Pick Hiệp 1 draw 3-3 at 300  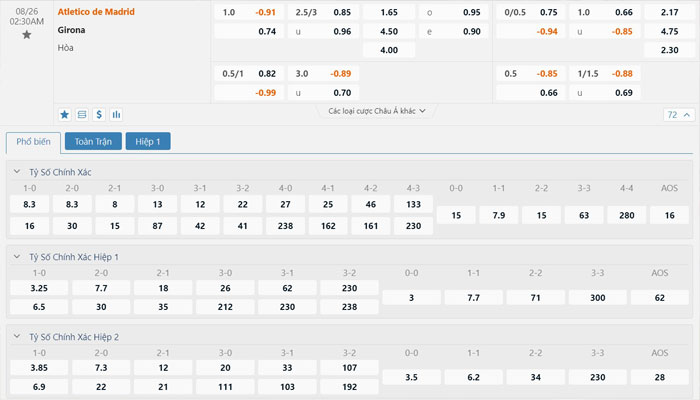[x=598, y=297]
